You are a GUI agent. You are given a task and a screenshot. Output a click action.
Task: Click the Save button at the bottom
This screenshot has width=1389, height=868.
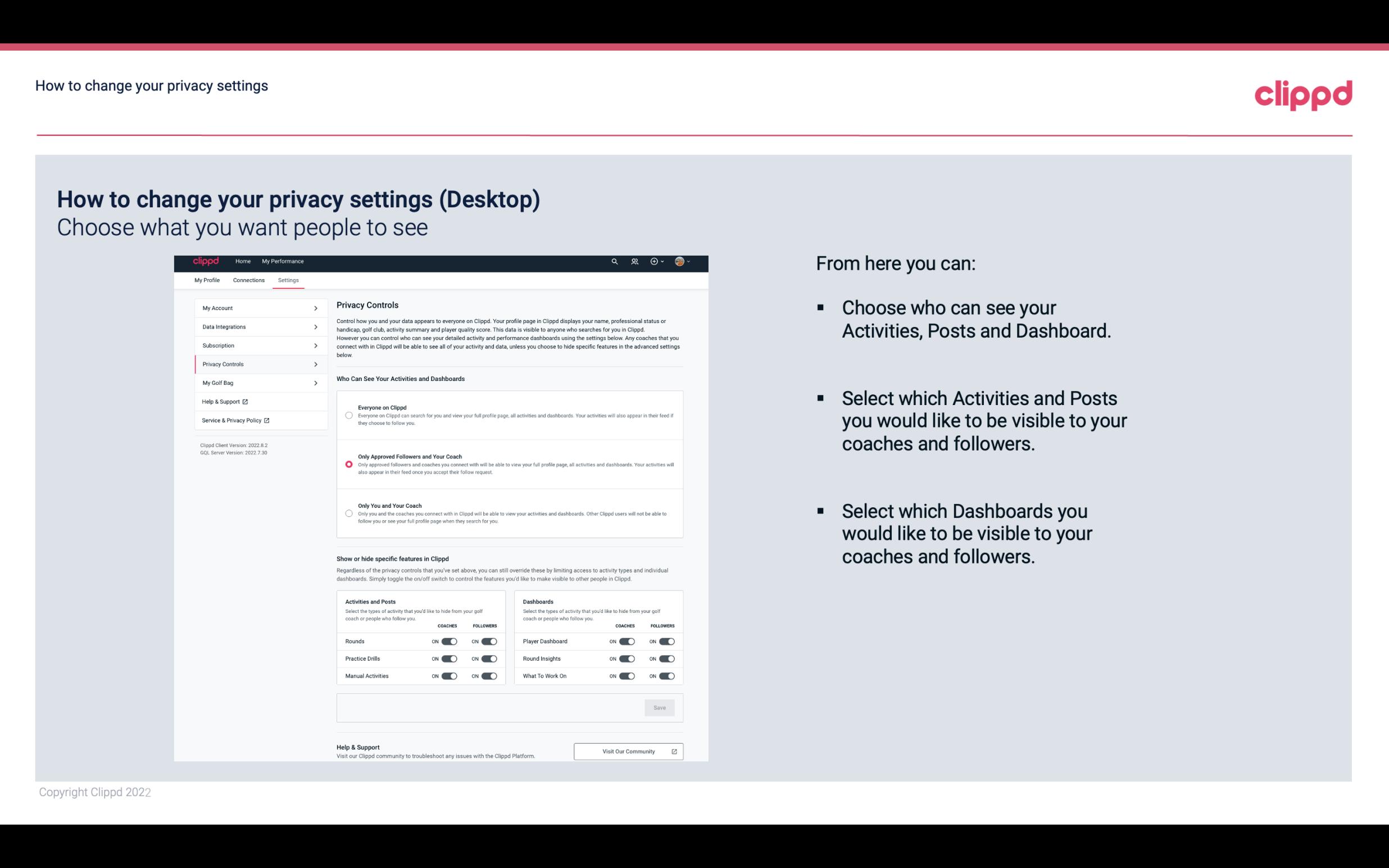[x=659, y=707]
